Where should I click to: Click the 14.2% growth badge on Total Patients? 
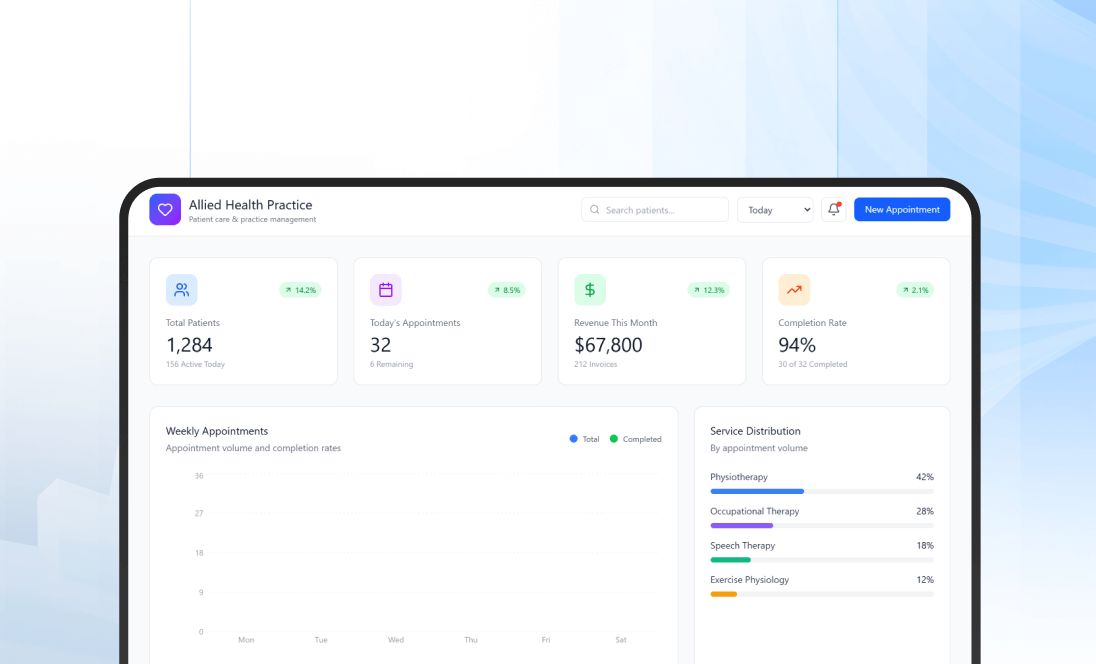[x=301, y=289]
